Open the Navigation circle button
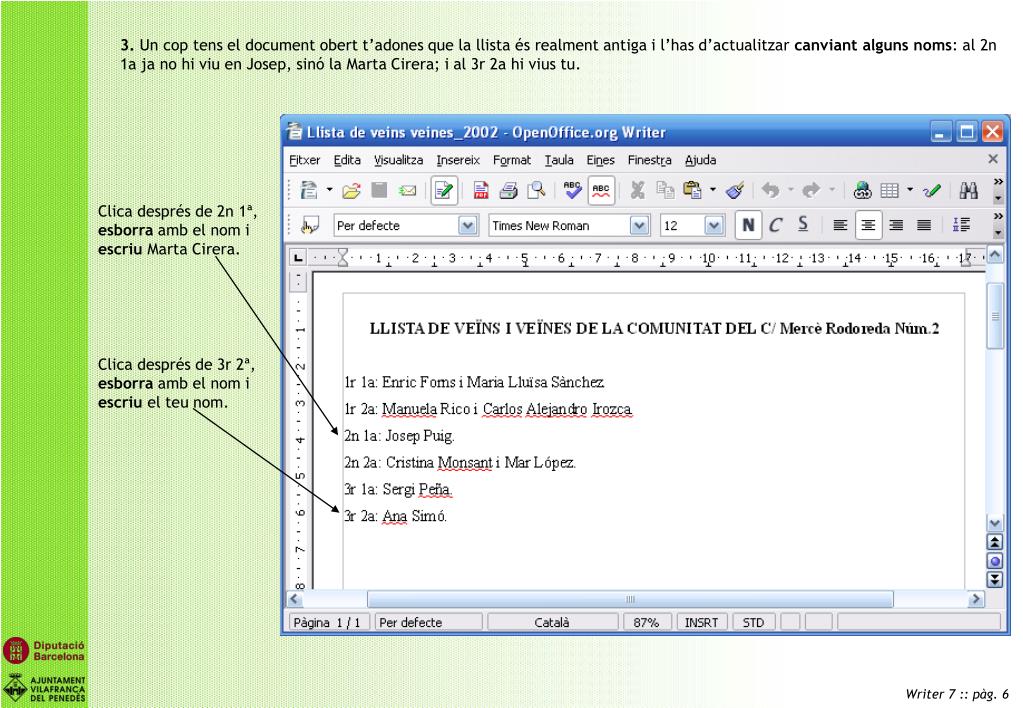 coord(995,561)
